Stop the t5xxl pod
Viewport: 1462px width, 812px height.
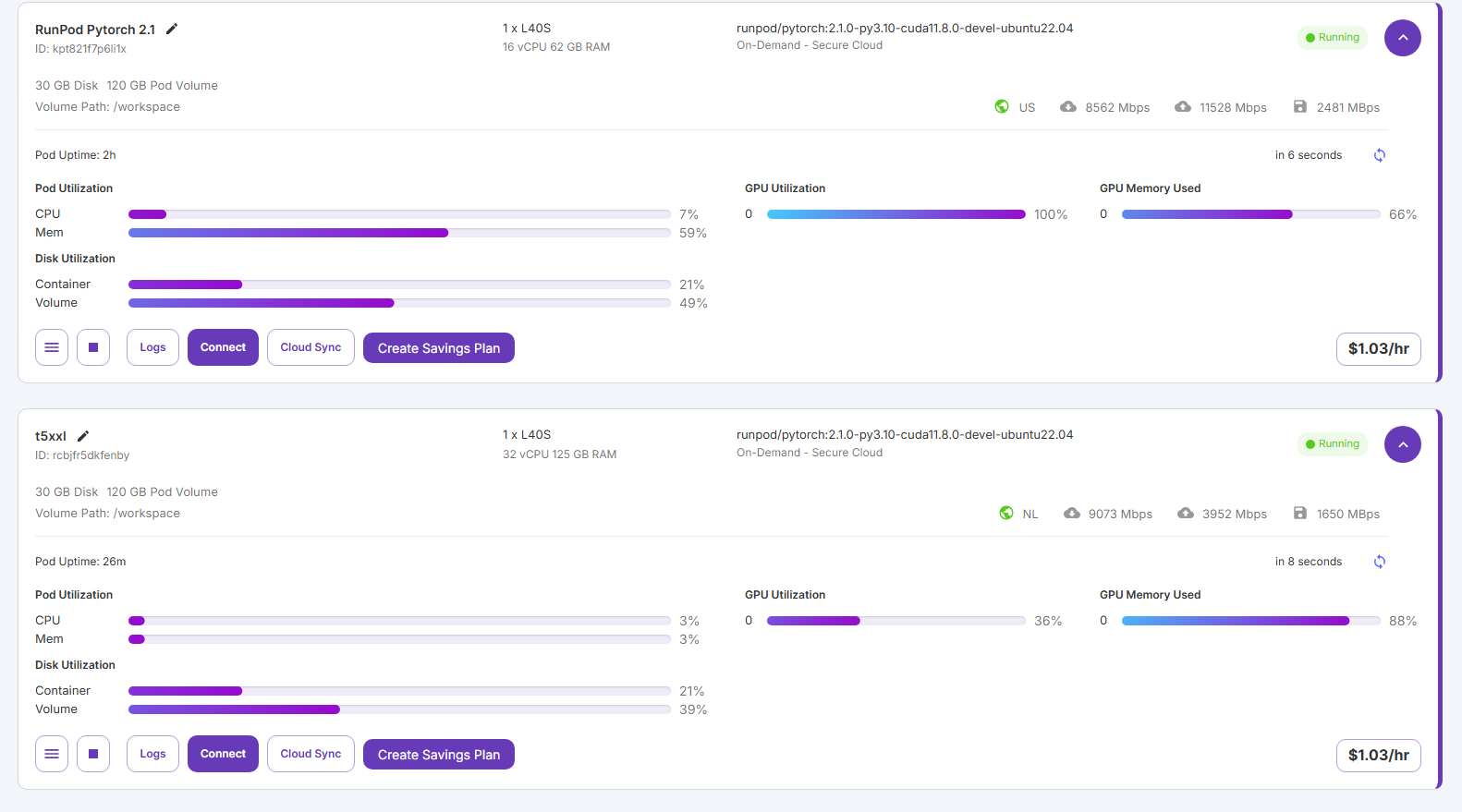coord(93,754)
